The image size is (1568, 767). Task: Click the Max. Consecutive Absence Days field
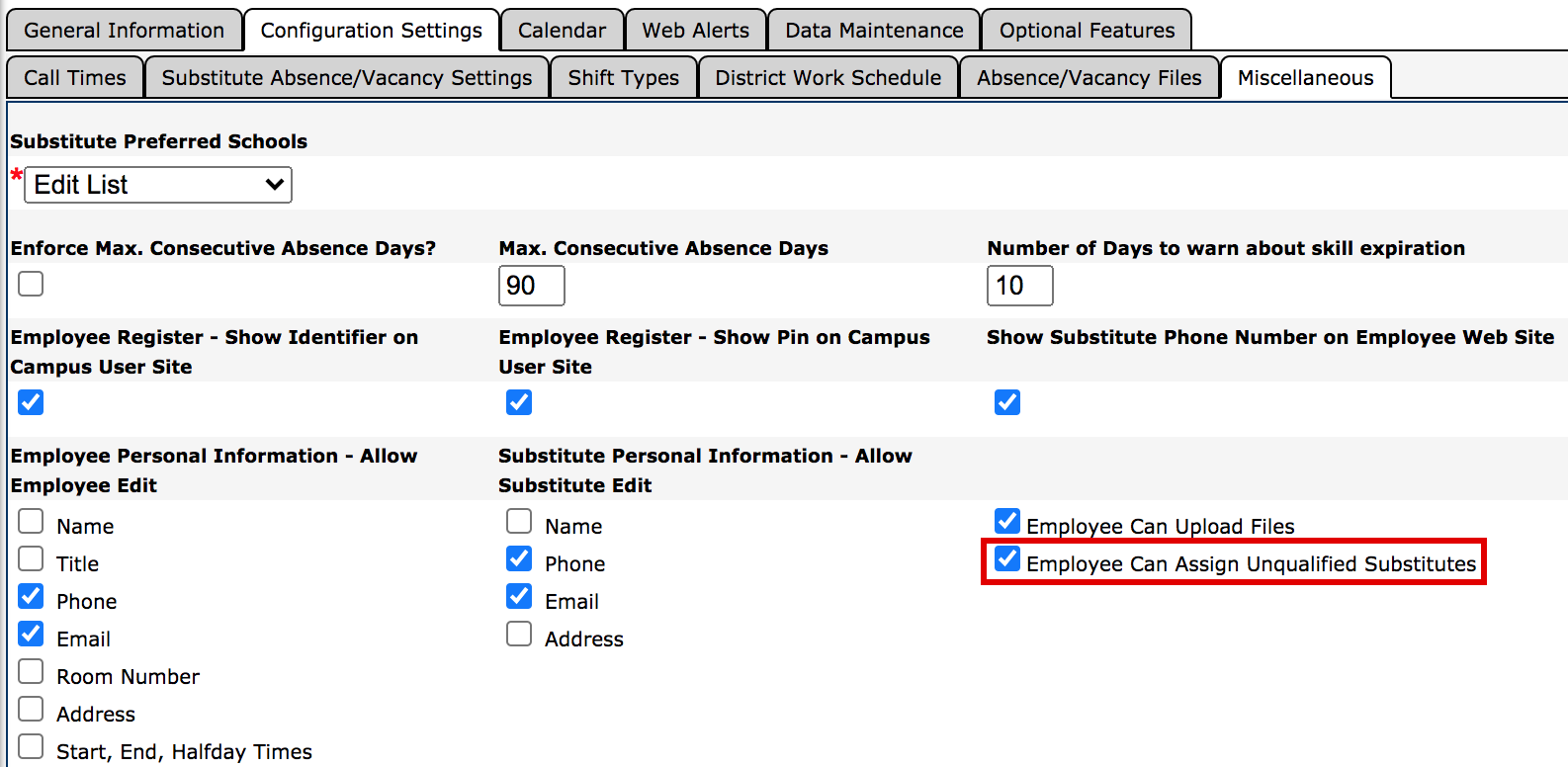coord(531,286)
